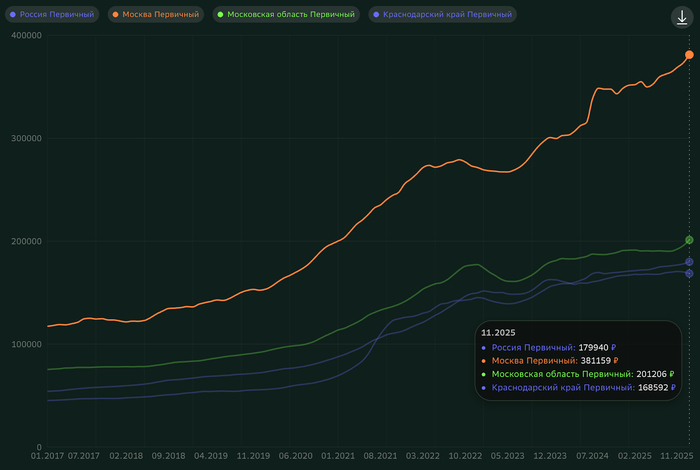The image size is (700, 470).
Task: Click the orange Москва endpoint marker
Action: [689, 54]
